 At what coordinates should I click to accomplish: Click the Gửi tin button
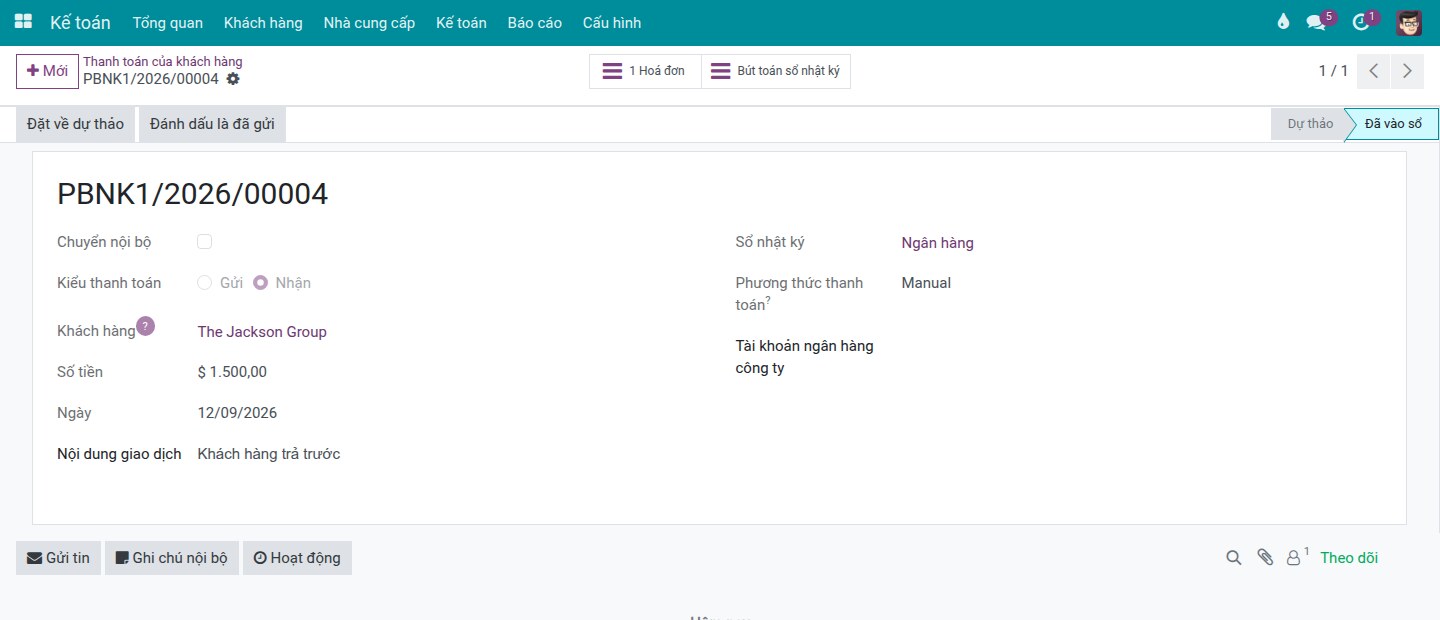(x=58, y=558)
